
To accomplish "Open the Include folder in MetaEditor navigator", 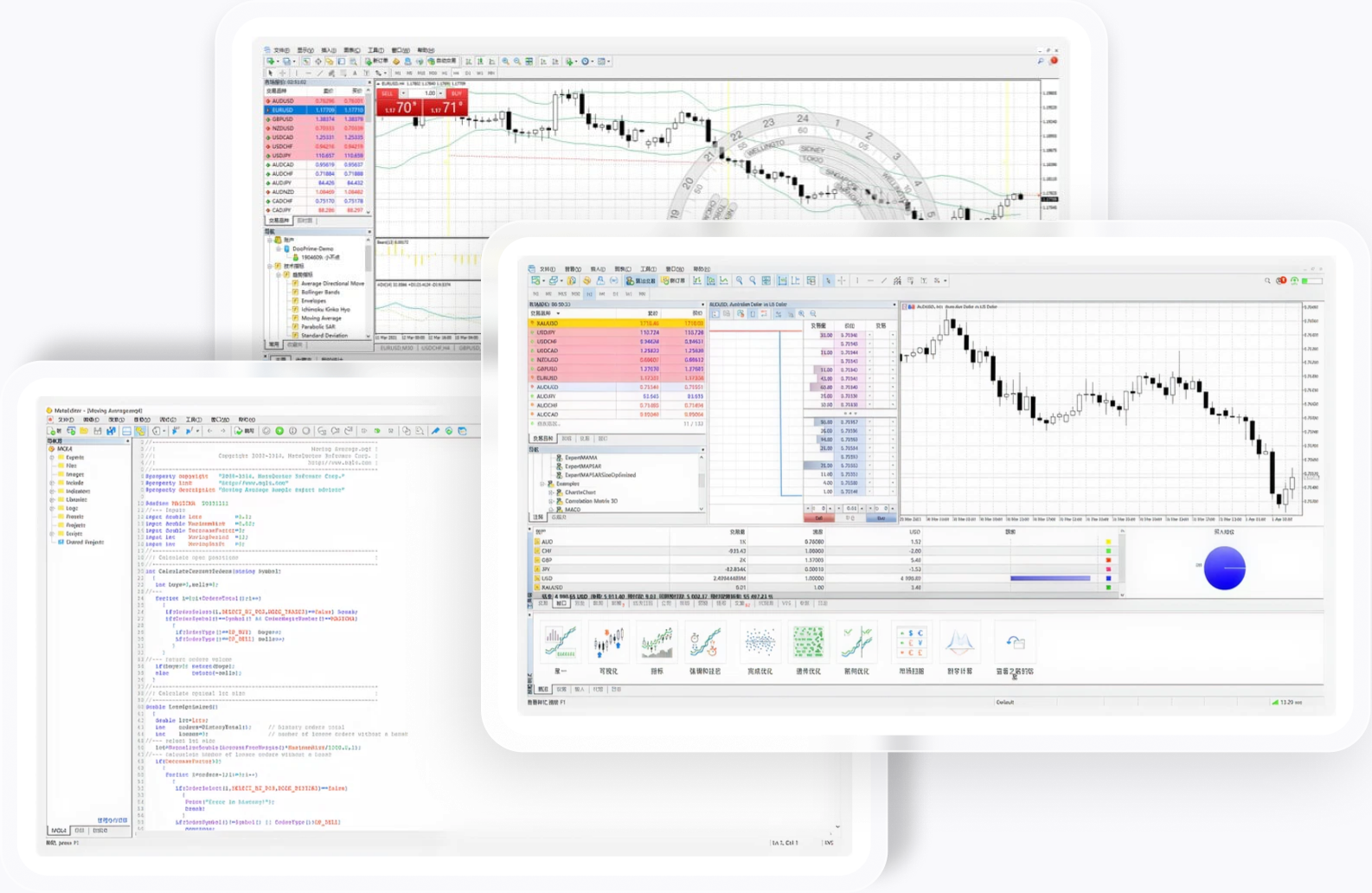I will point(75,483).
